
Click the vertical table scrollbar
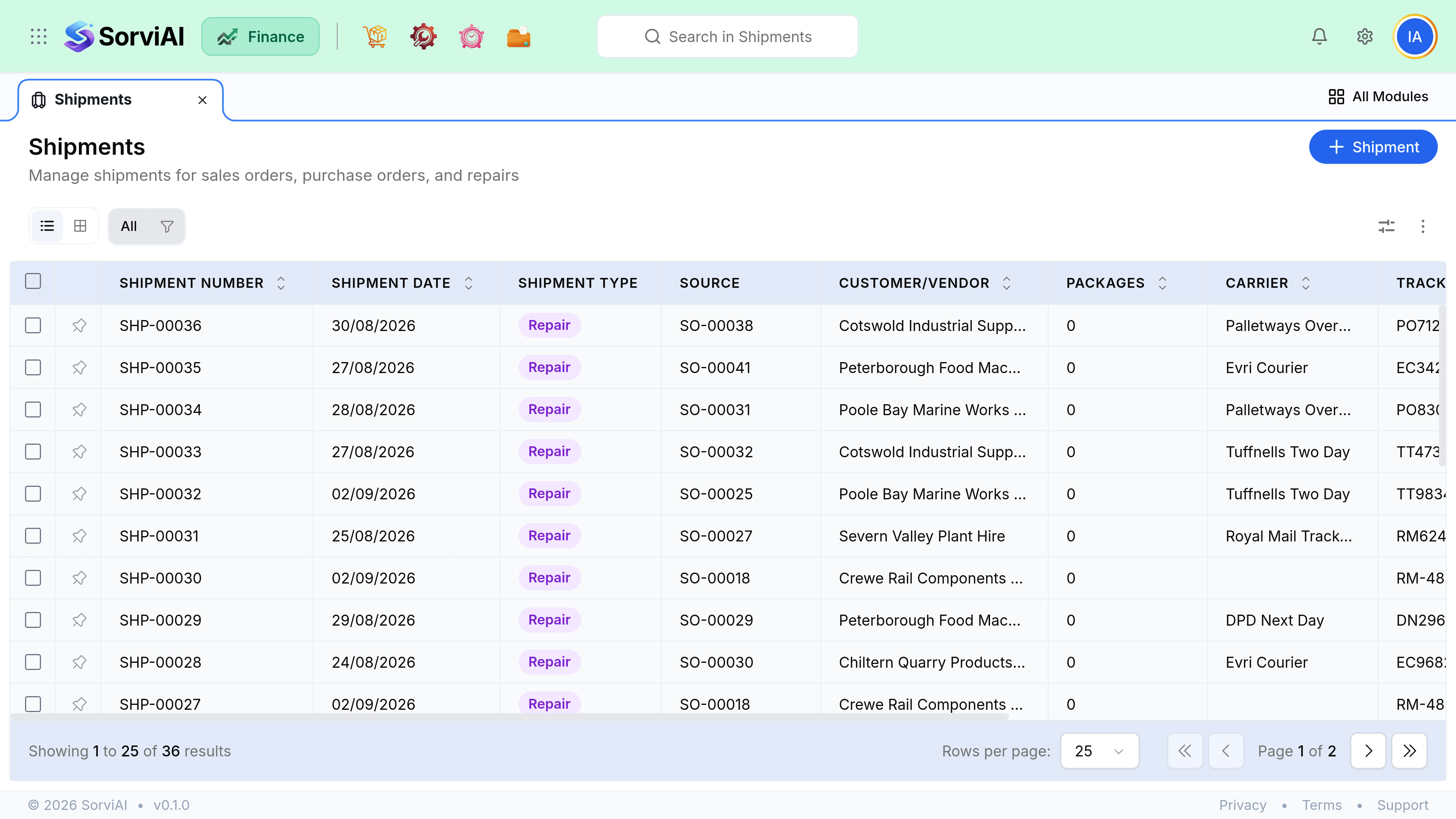(1442, 386)
